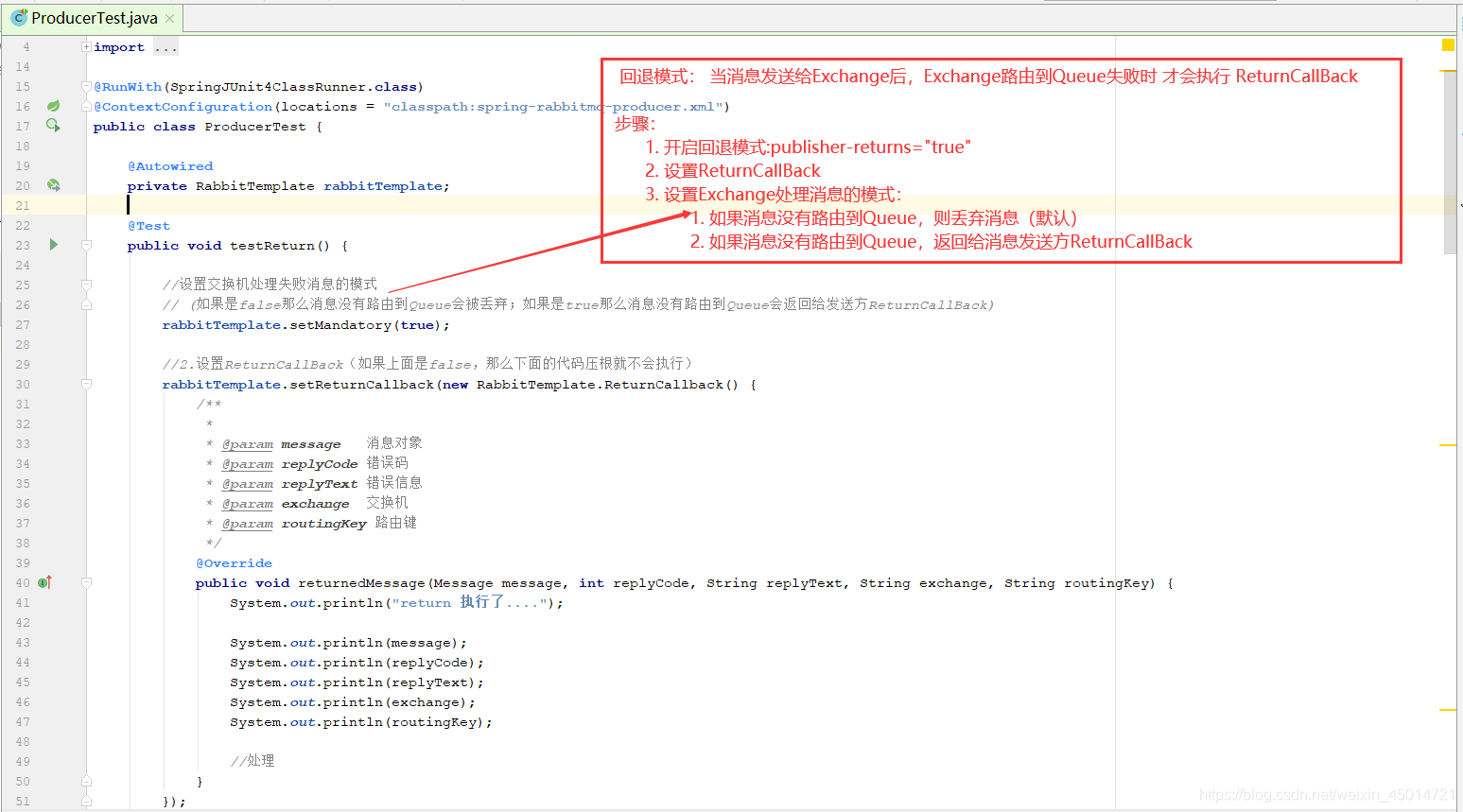Click the setReturnCallback call on line 30

click(361, 384)
